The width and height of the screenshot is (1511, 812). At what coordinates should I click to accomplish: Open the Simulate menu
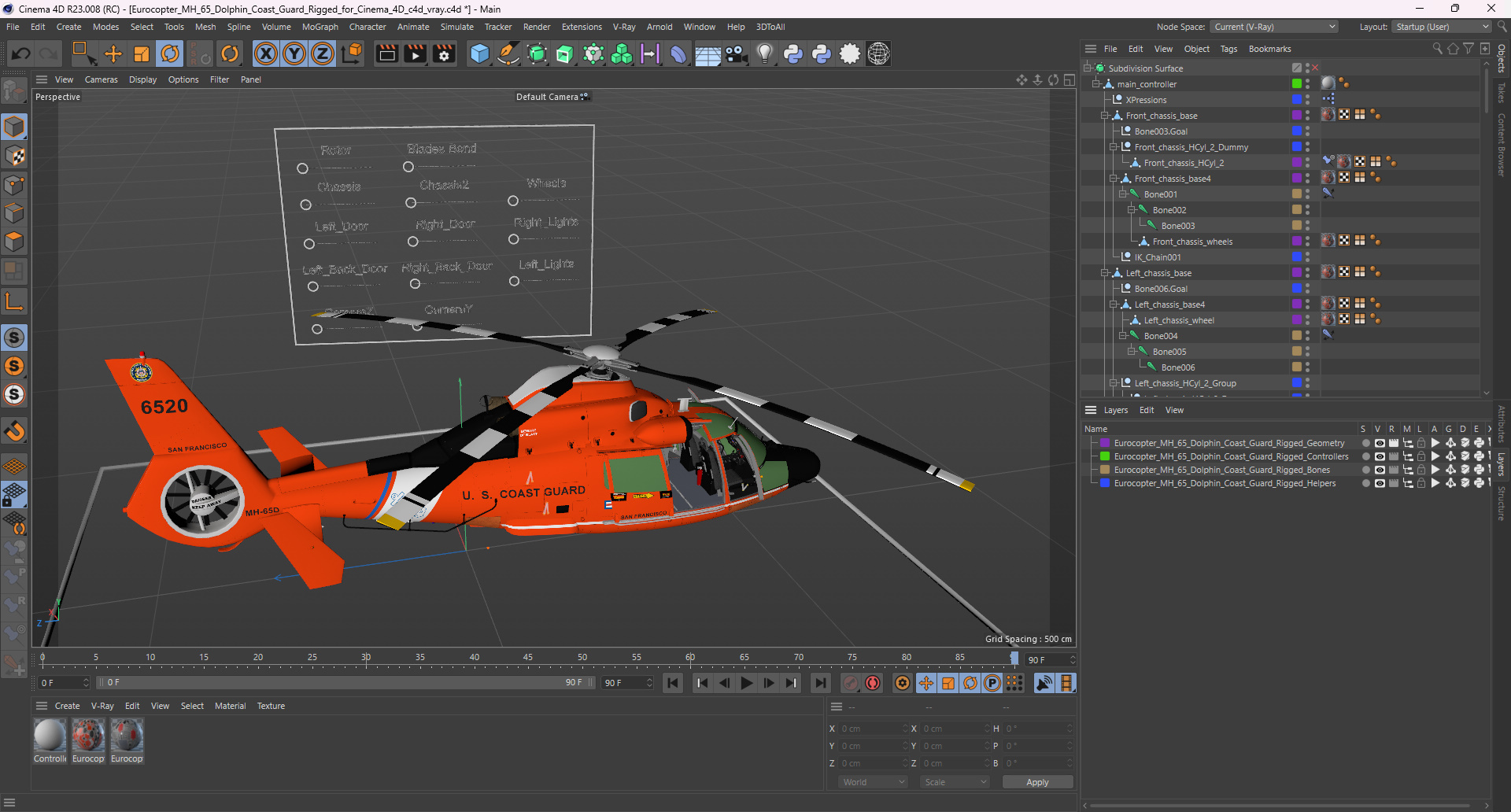456,27
